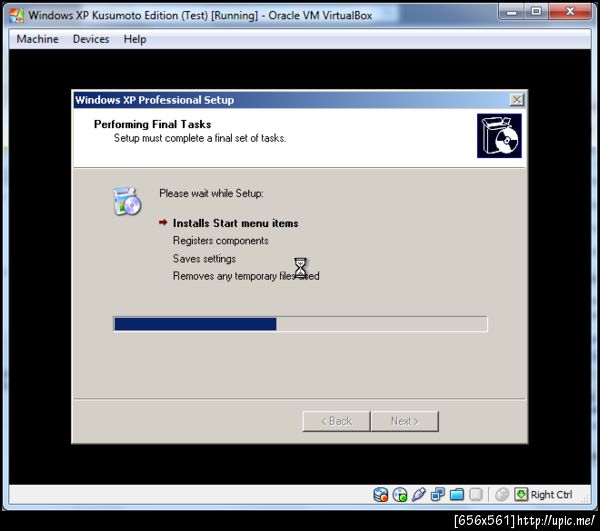The width and height of the screenshot is (600, 531).
Task: Click the disabled Next button
Action: [x=405, y=421]
